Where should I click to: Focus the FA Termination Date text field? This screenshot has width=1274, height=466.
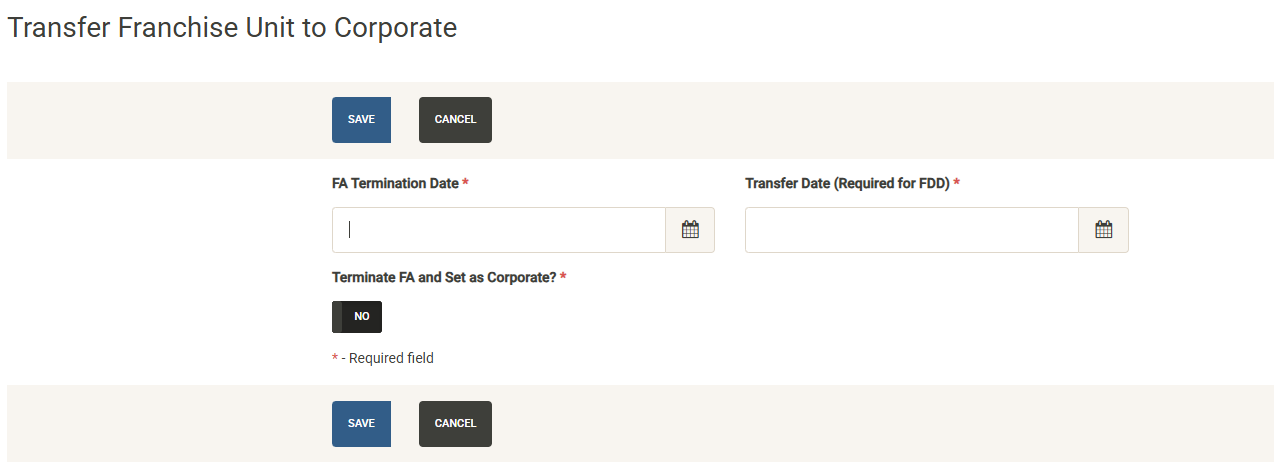(498, 230)
